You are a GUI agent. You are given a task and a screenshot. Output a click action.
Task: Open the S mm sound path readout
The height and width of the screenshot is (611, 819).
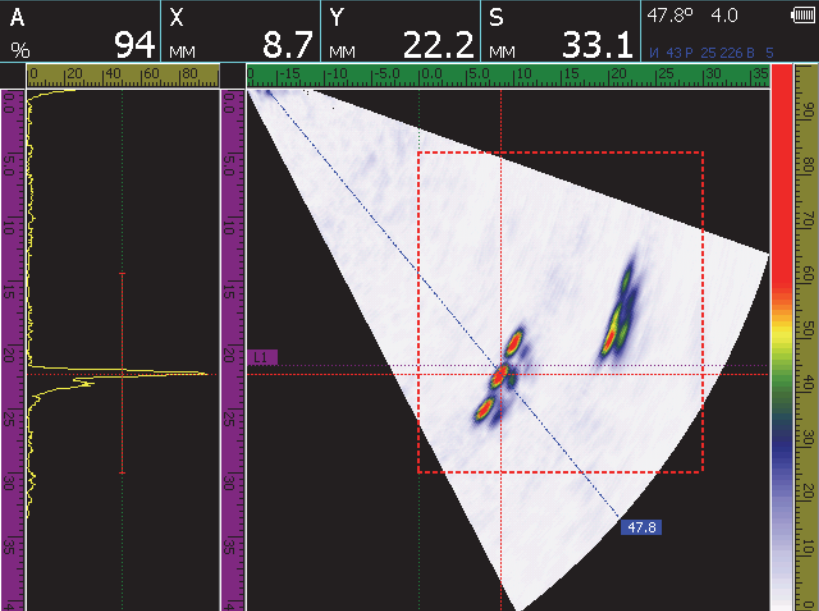pyautogui.click(x=560, y=31)
